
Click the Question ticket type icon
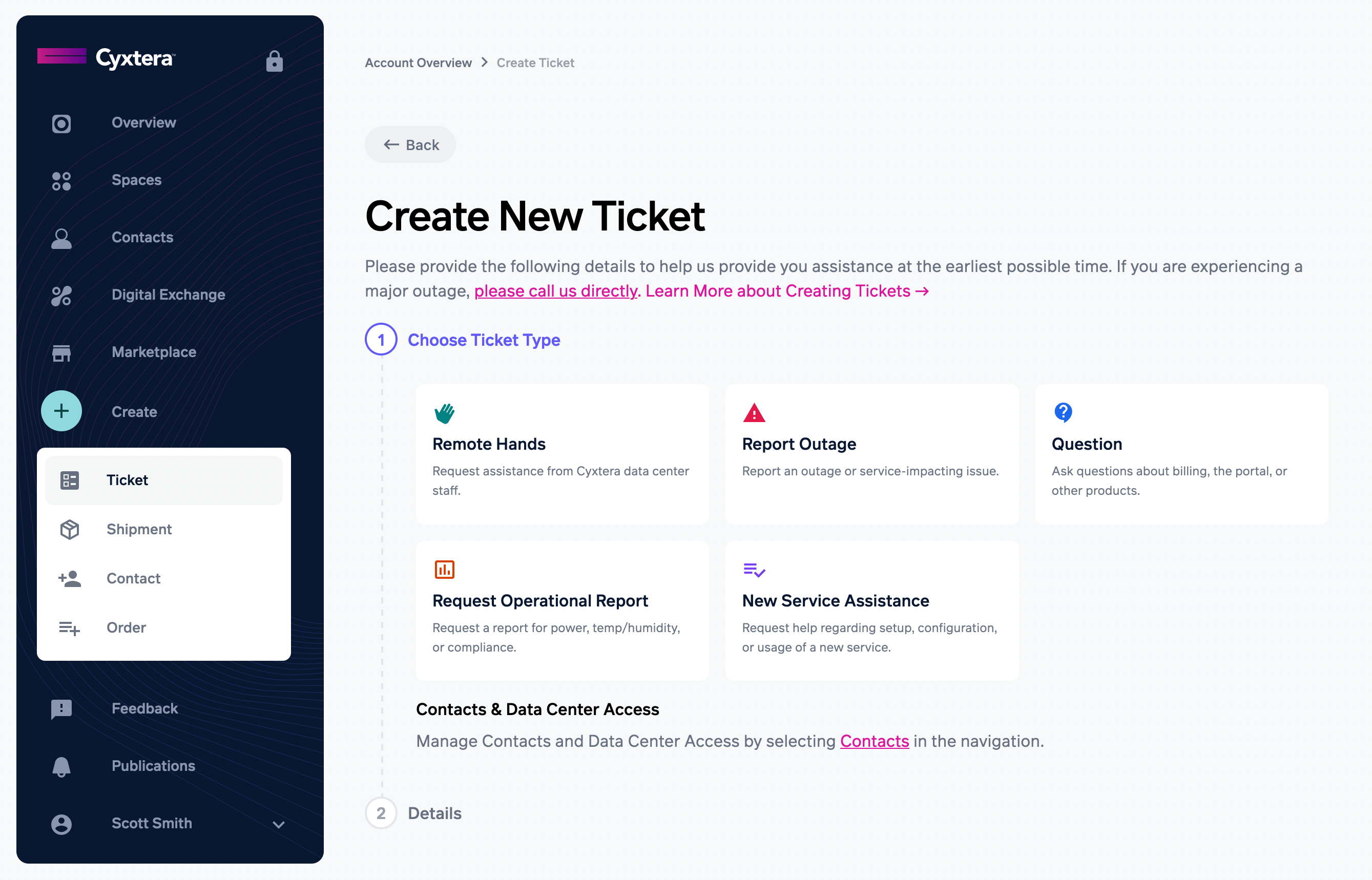pyautogui.click(x=1062, y=411)
